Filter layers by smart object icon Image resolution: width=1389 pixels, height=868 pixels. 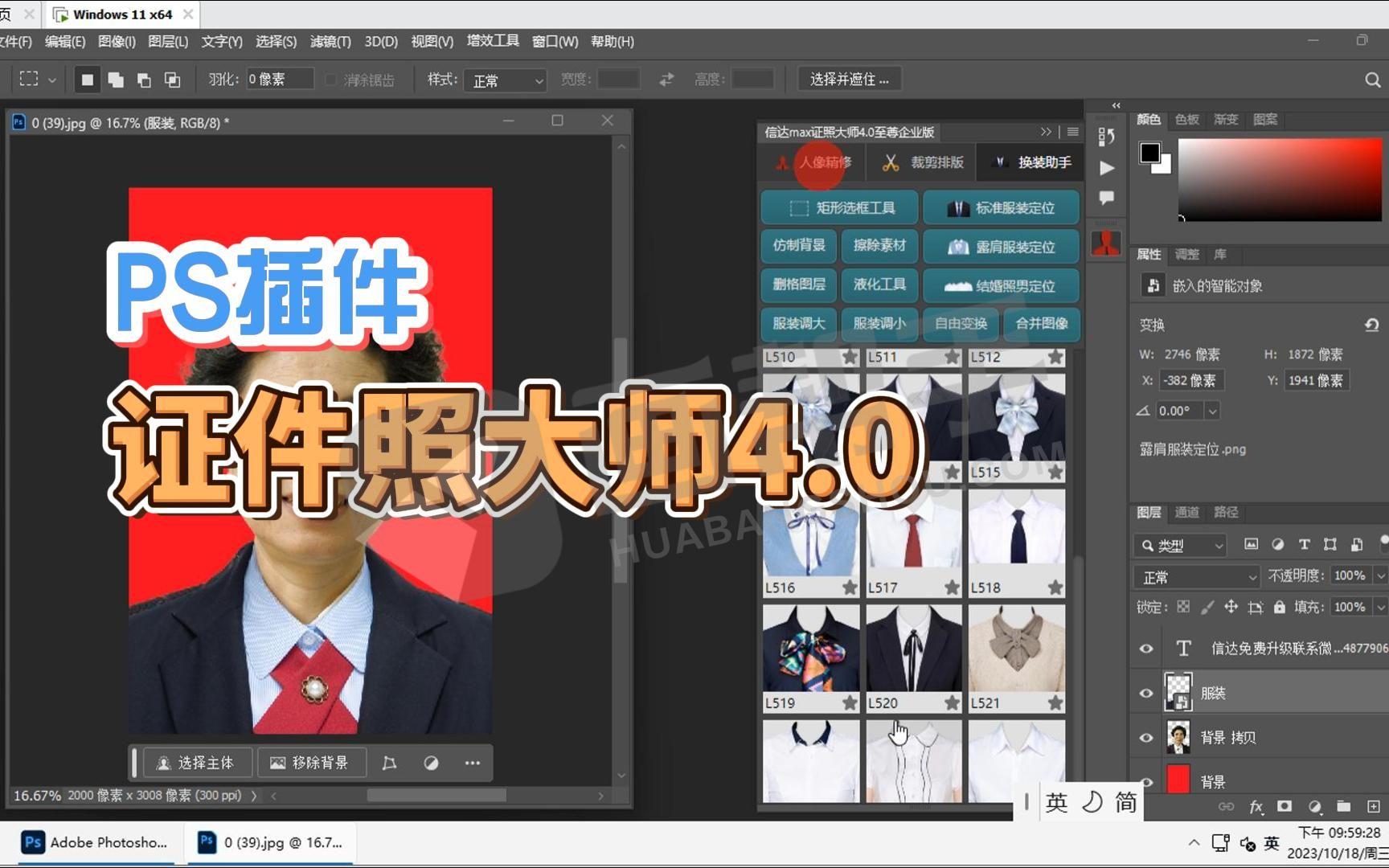pyautogui.click(x=1357, y=544)
